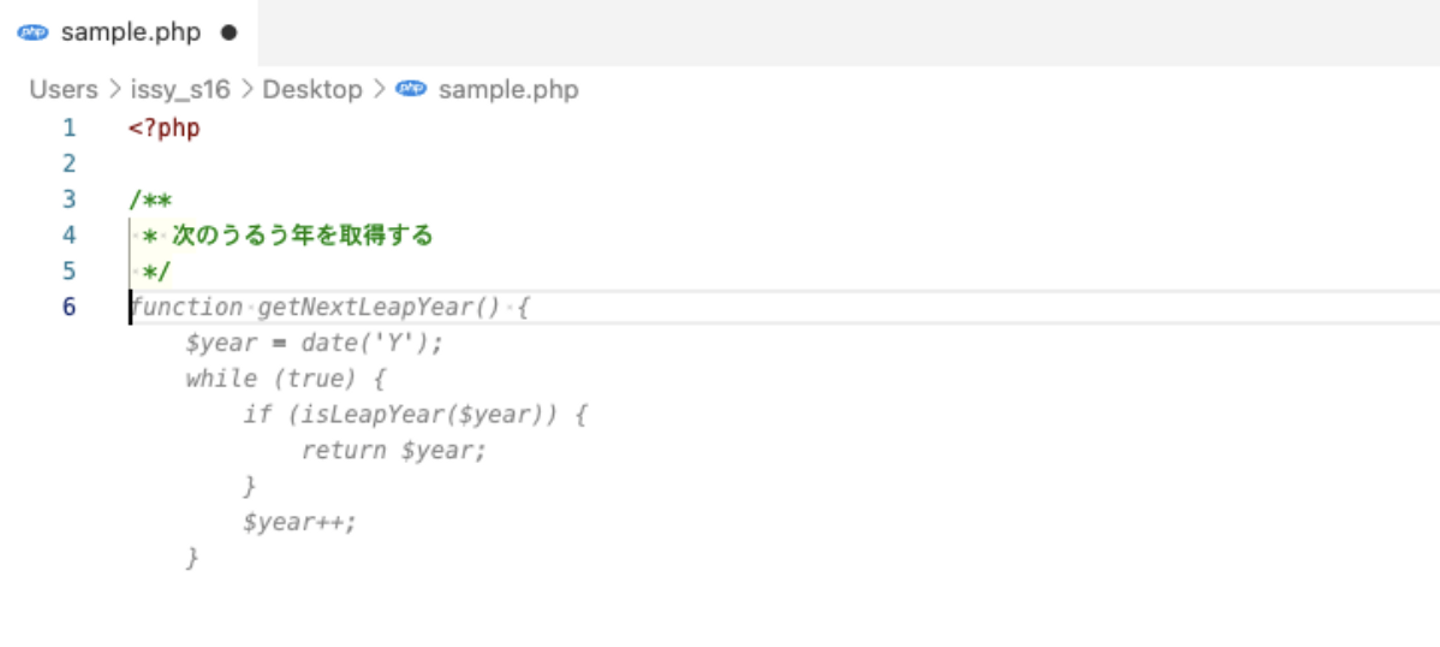The width and height of the screenshot is (1440, 647).
Task: Click the suggested $year++ statement
Action: [299, 522]
